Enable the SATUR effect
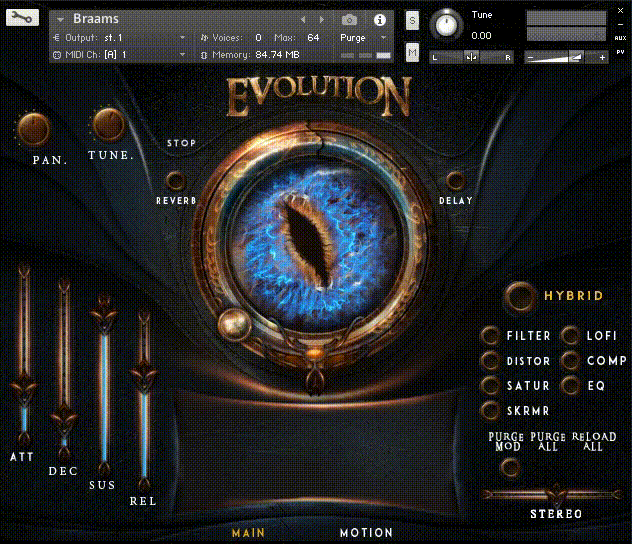 tap(491, 386)
